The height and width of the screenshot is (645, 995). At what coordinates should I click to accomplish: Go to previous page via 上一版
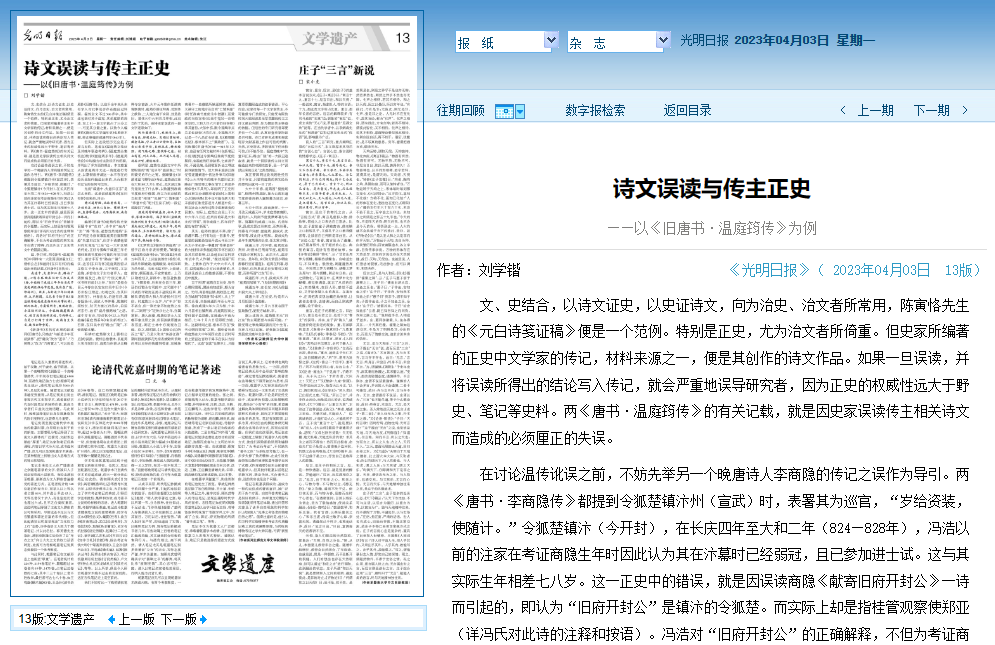click(136, 619)
